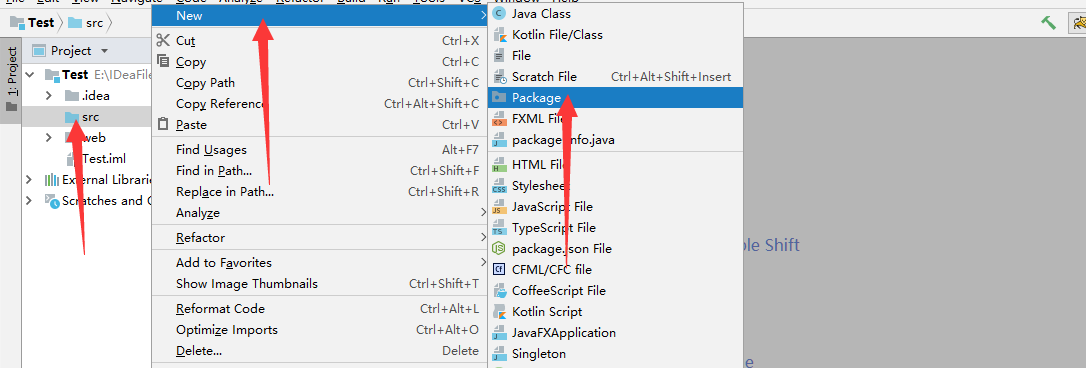Click the File entry's icon

point(499,55)
